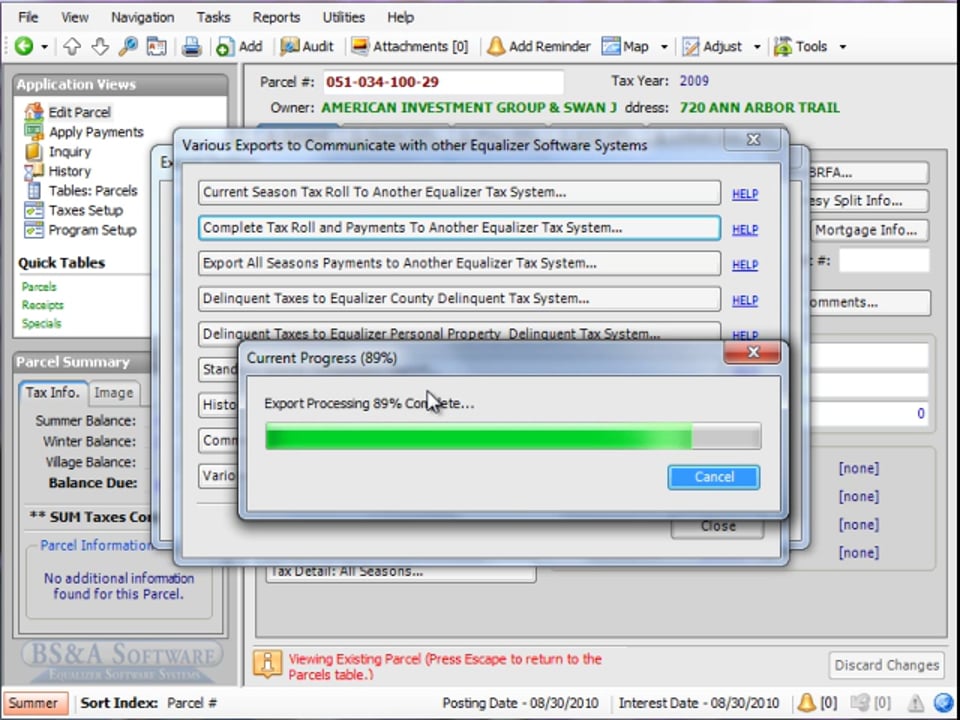960x720 pixels.
Task: Click Add Reminder bell button
Action: click(x=539, y=47)
